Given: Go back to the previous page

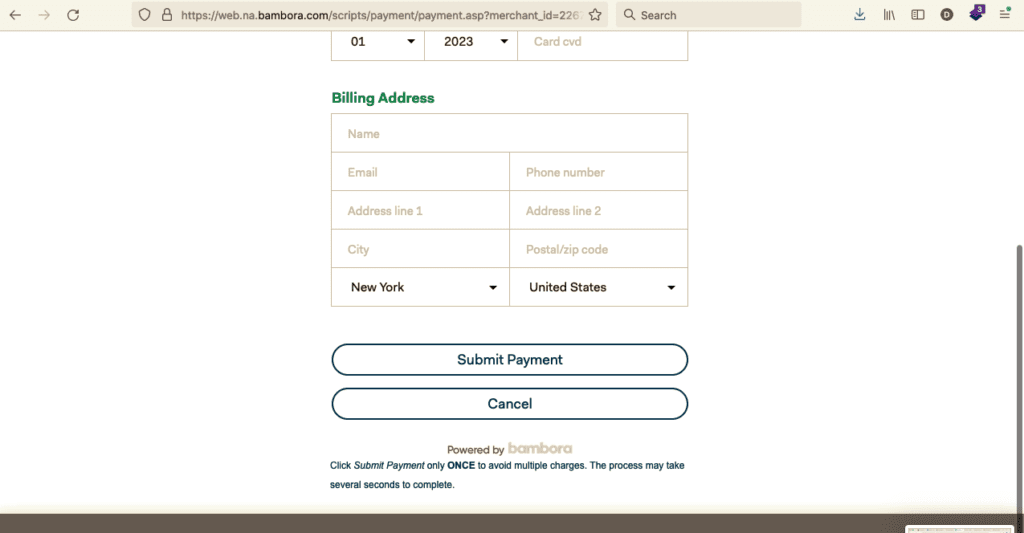Looking at the screenshot, I should point(15,15).
